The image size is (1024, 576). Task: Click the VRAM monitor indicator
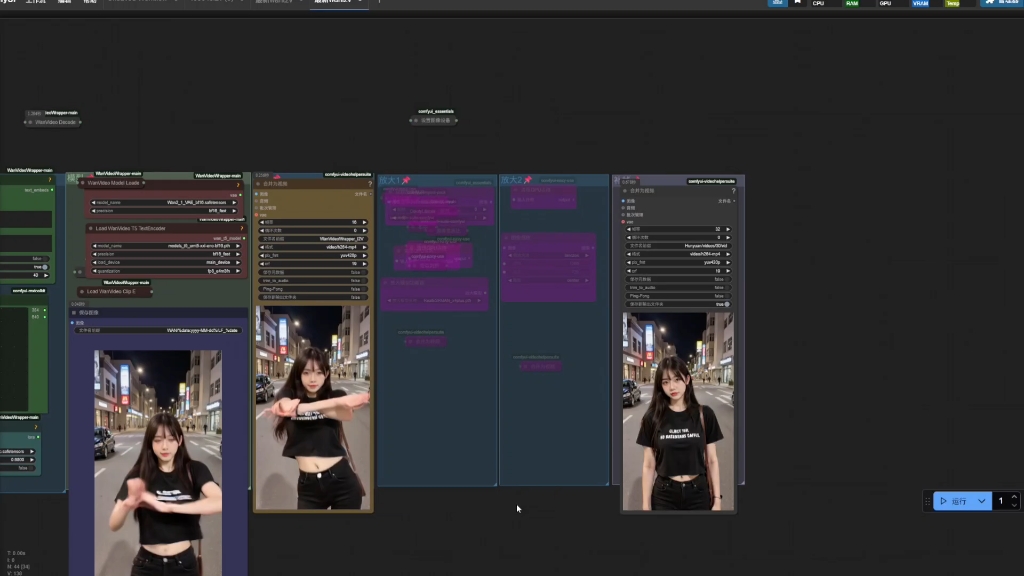click(920, 4)
